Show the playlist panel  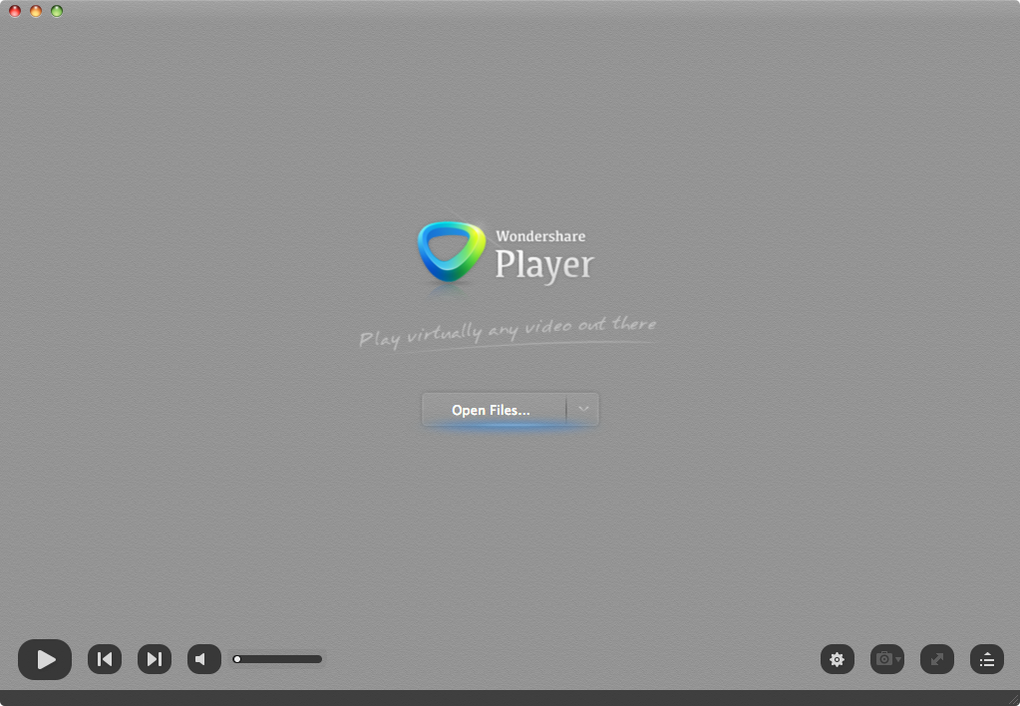coord(987,659)
